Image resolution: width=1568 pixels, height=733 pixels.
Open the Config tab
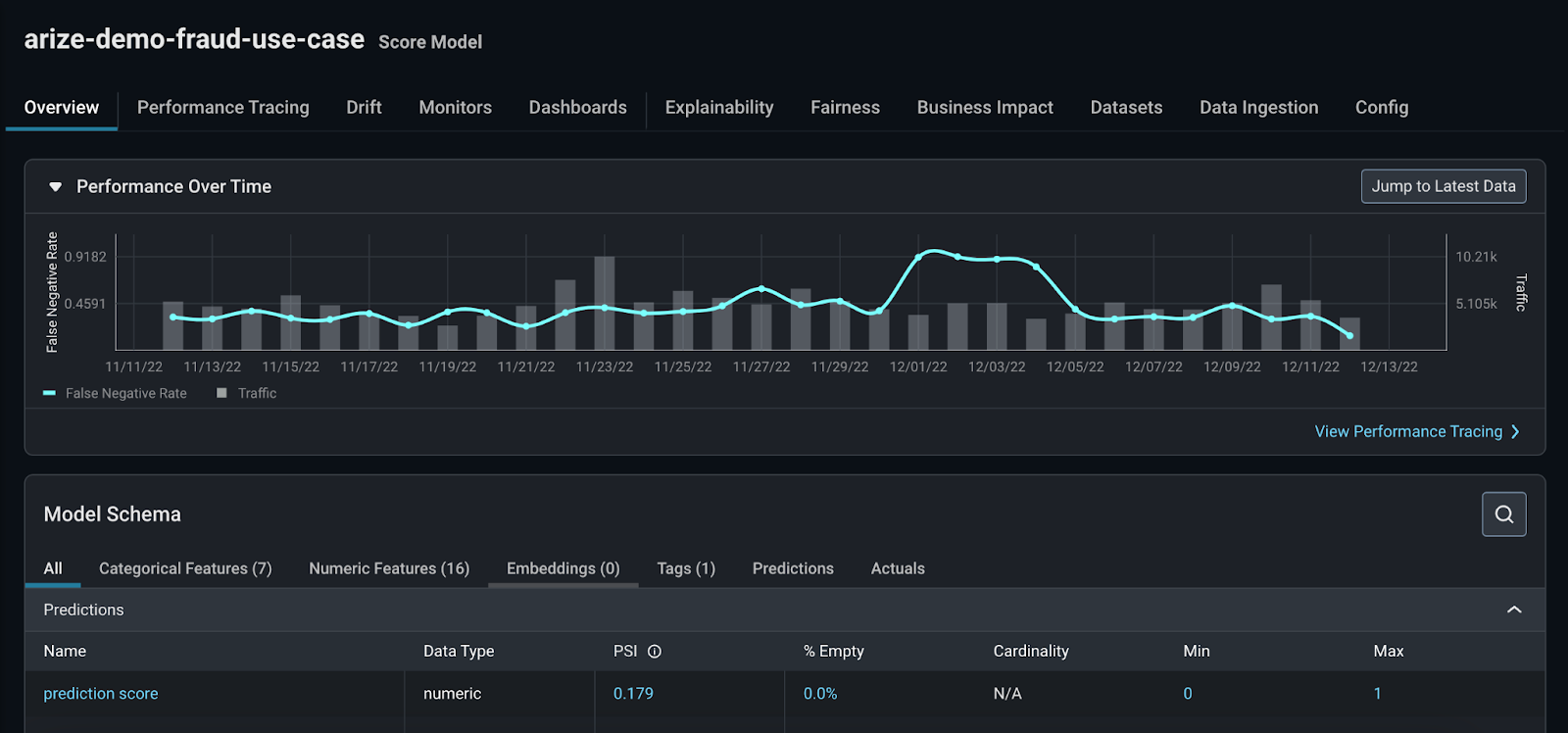click(x=1382, y=108)
